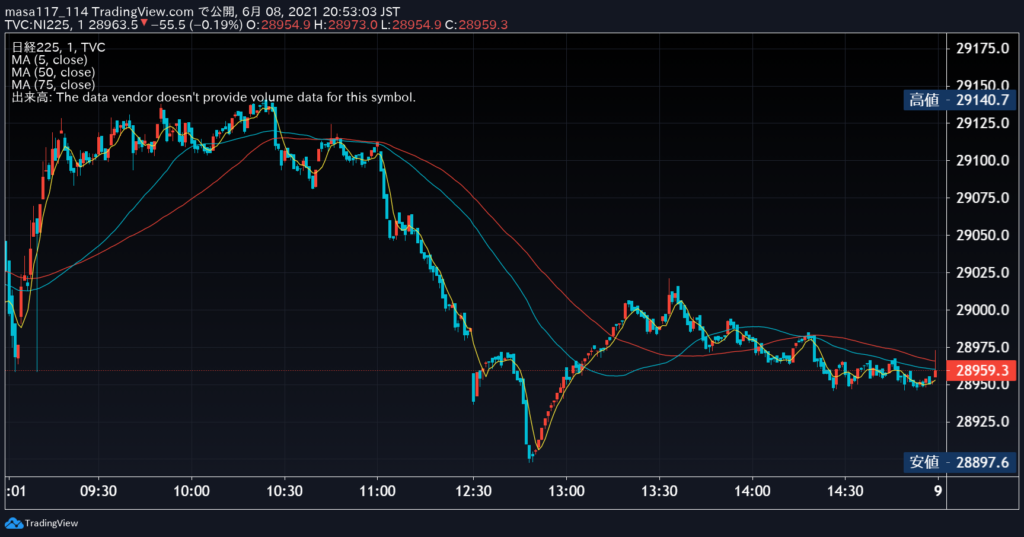Select the MA (5, close) indicator label
Screen dimensions: 1024x537
(49, 60)
